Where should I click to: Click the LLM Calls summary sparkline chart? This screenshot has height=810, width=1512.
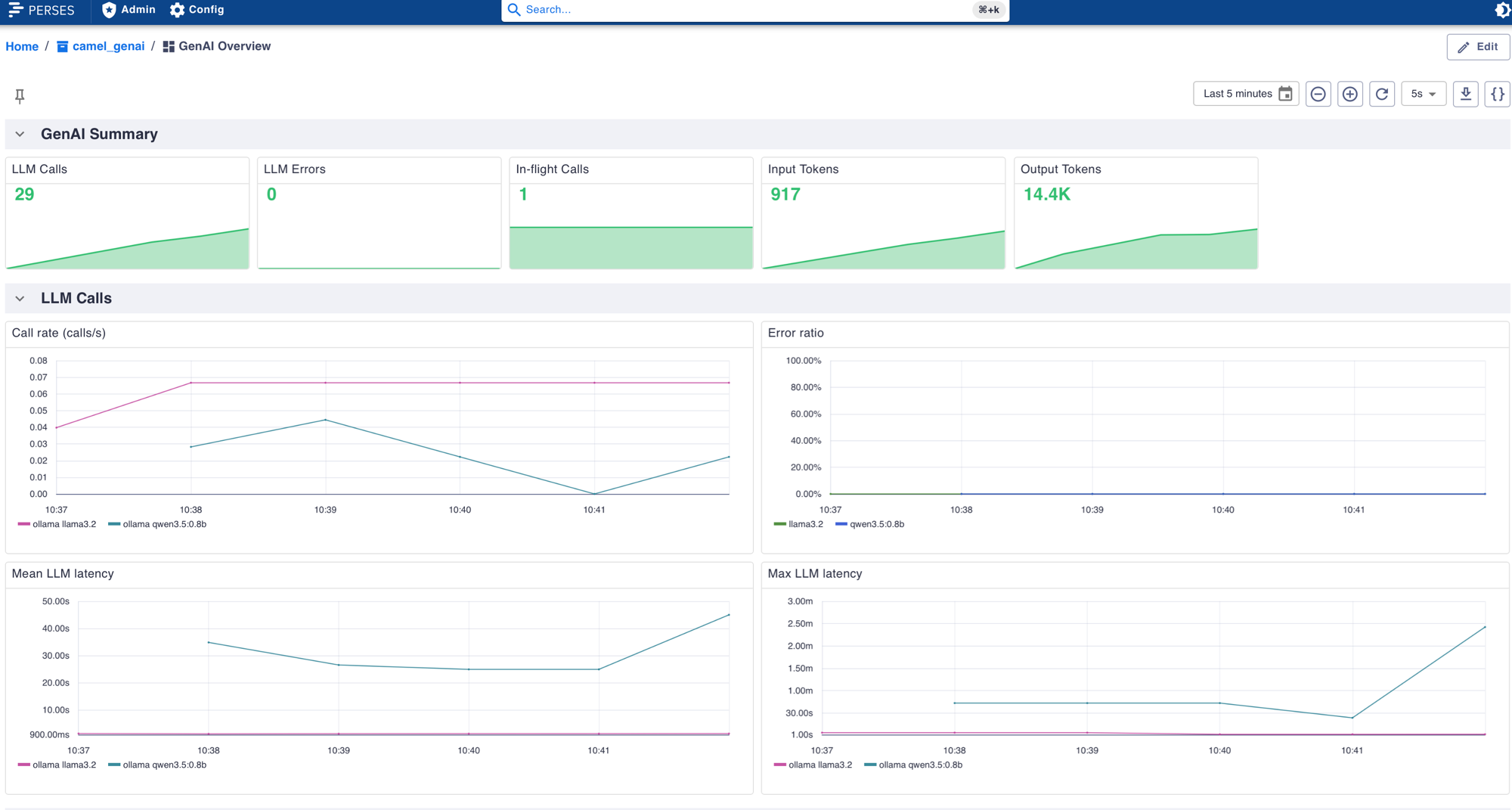[127, 247]
